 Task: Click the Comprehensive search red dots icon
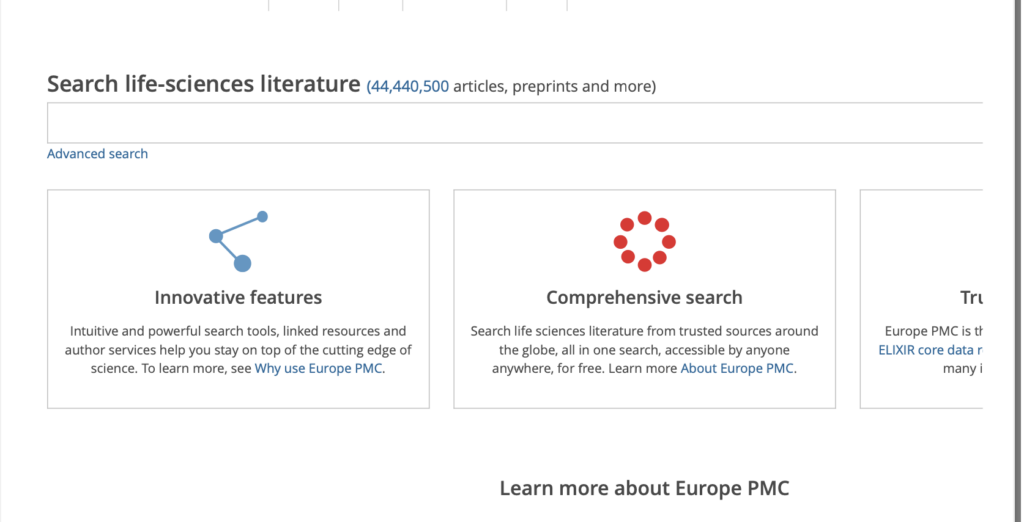click(x=644, y=241)
